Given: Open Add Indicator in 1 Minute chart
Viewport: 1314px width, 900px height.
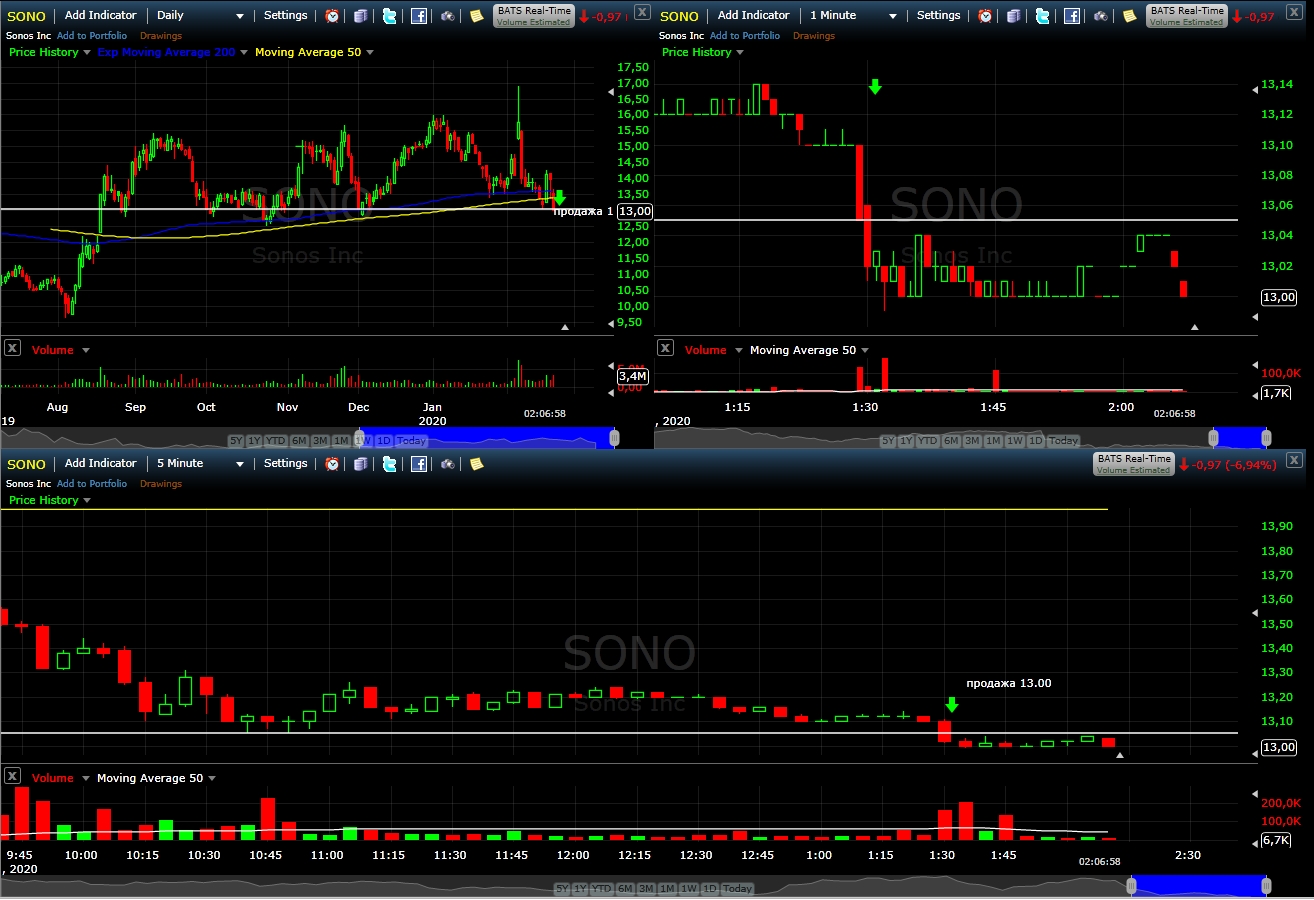Looking at the screenshot, I should [753, 16].
